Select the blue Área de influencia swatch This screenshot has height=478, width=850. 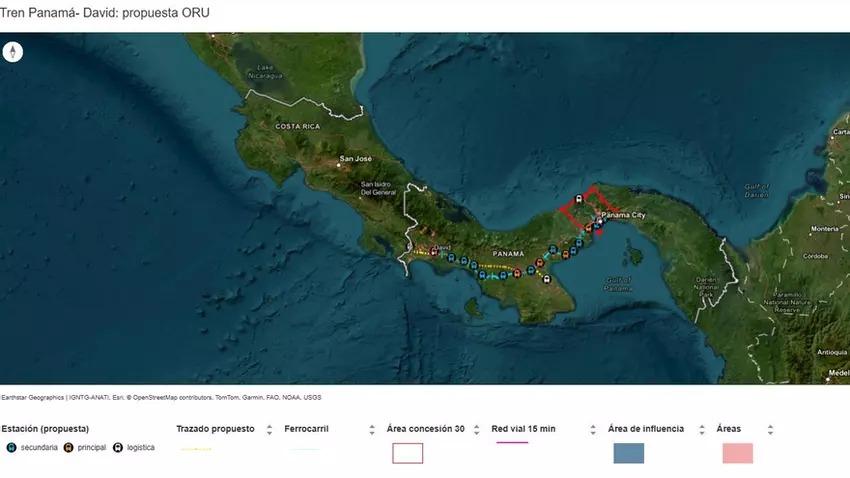point(628,453)
